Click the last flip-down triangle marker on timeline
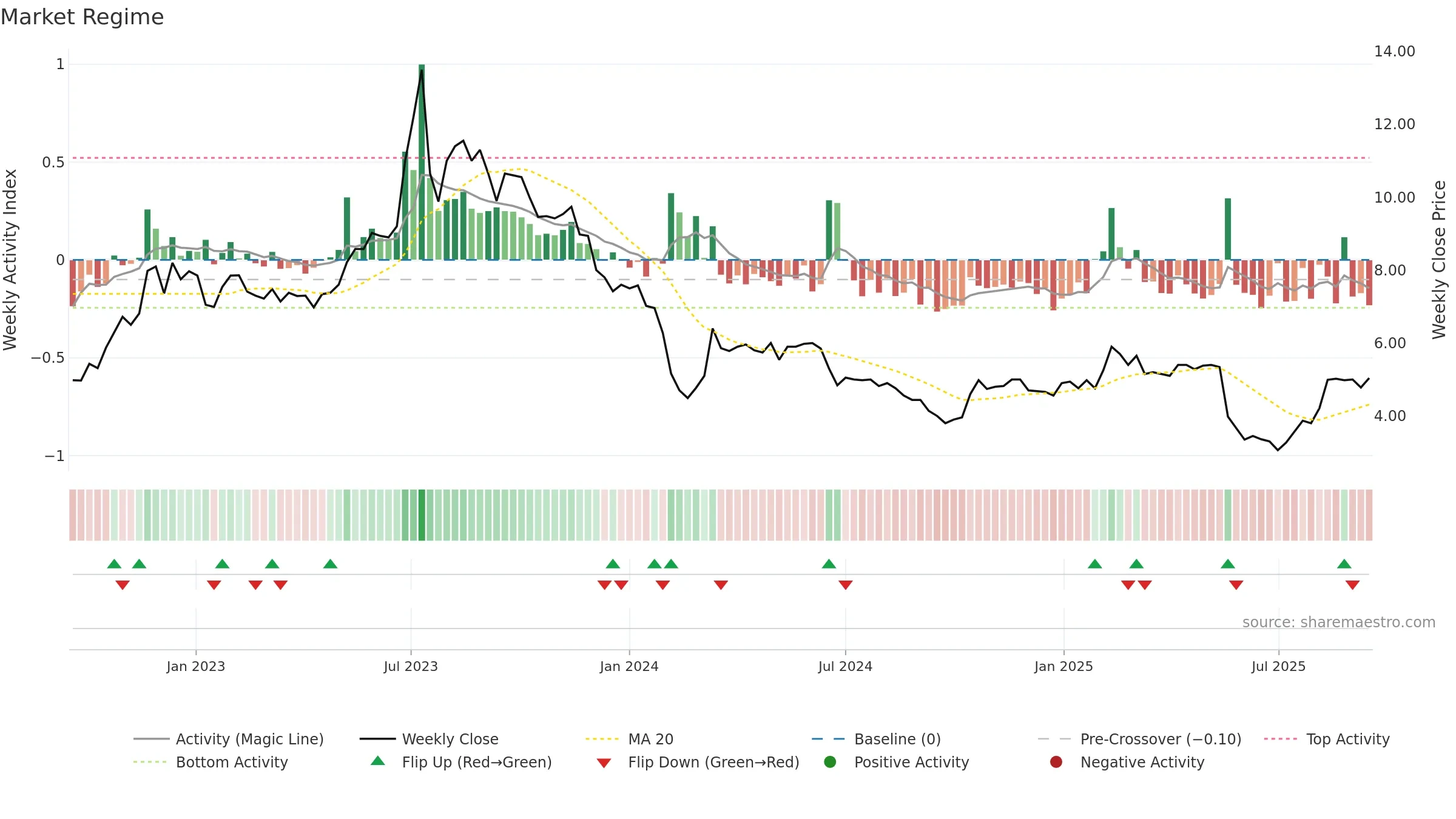Image resolution: width=1456 pixels, height=819 pixels. (x=1352, y=585)
